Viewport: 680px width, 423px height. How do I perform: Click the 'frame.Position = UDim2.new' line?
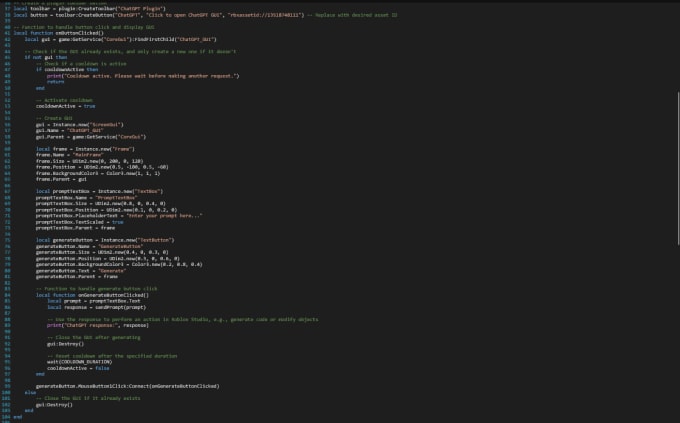(x=102, y=167)
